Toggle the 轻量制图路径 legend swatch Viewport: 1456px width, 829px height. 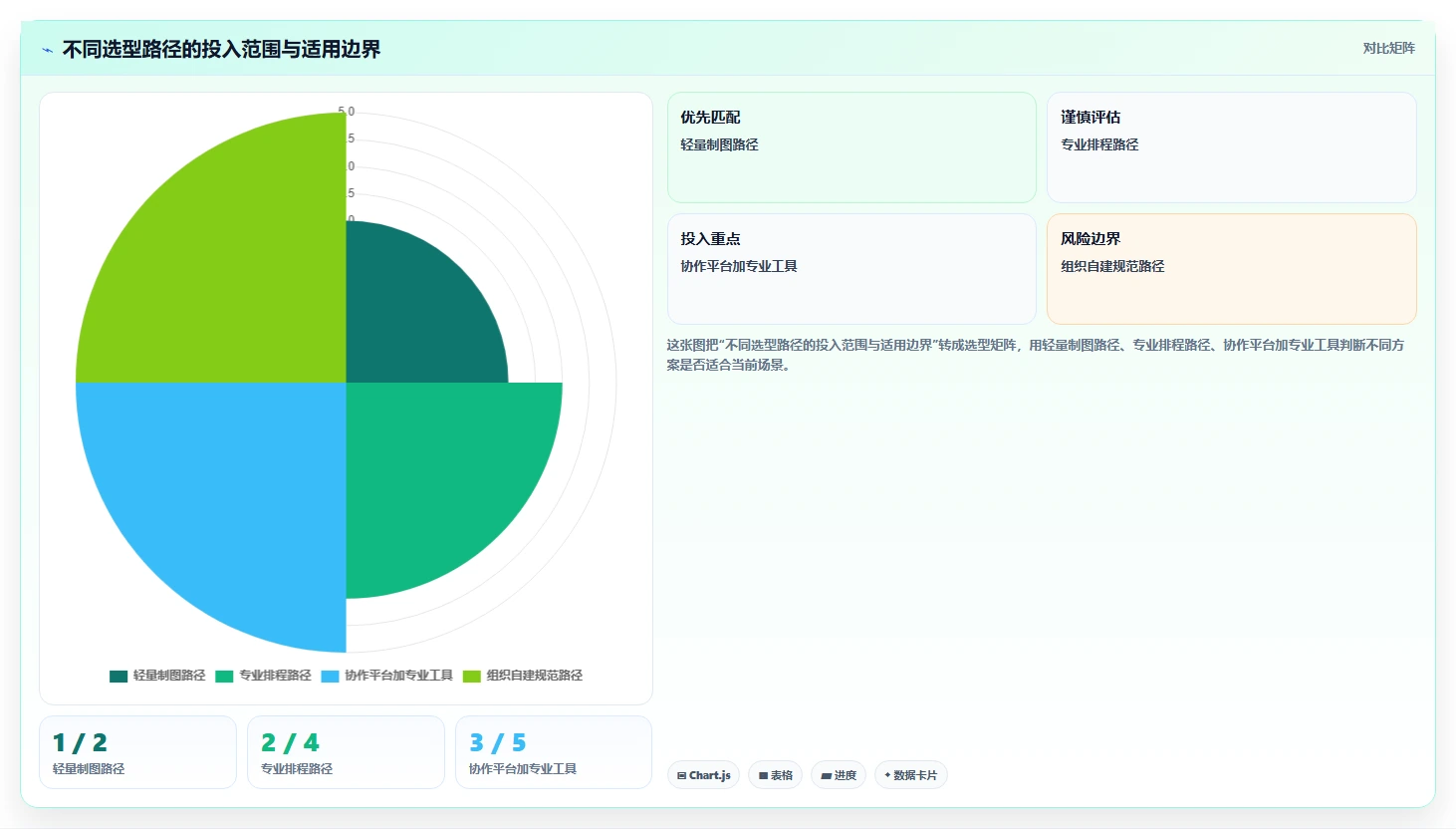119,677
